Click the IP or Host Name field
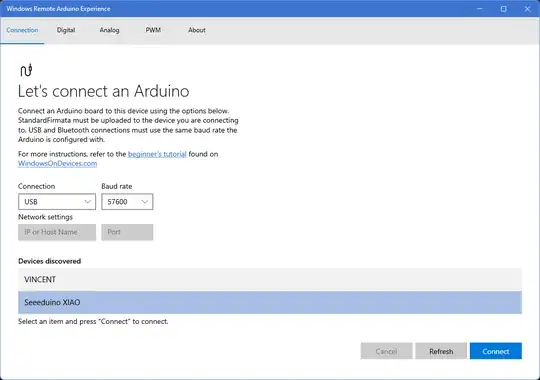Image resolution: width=540 pixels, height=380 pixels. (57, 232)
